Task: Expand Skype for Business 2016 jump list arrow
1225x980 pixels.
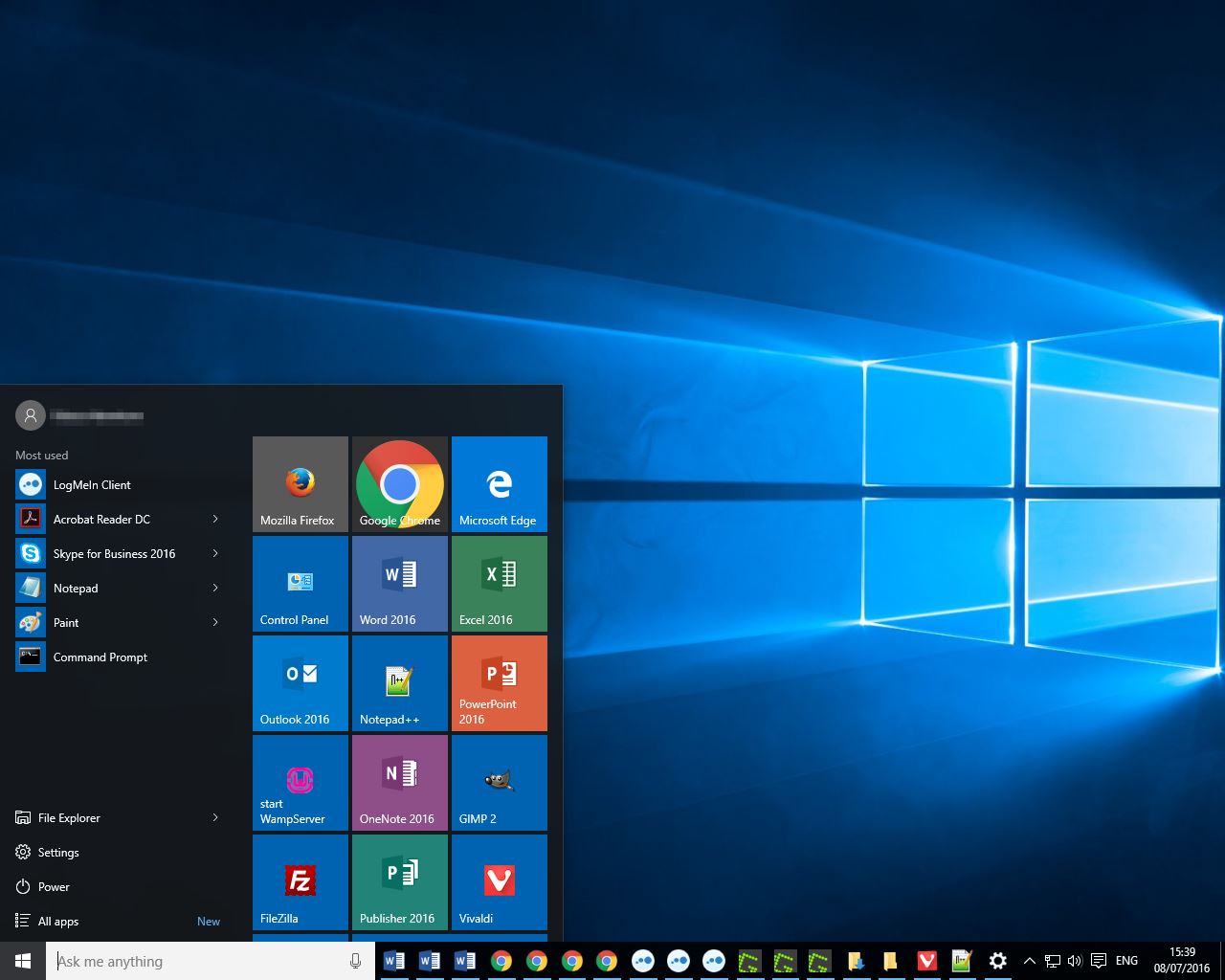Action: click(215, 553)
